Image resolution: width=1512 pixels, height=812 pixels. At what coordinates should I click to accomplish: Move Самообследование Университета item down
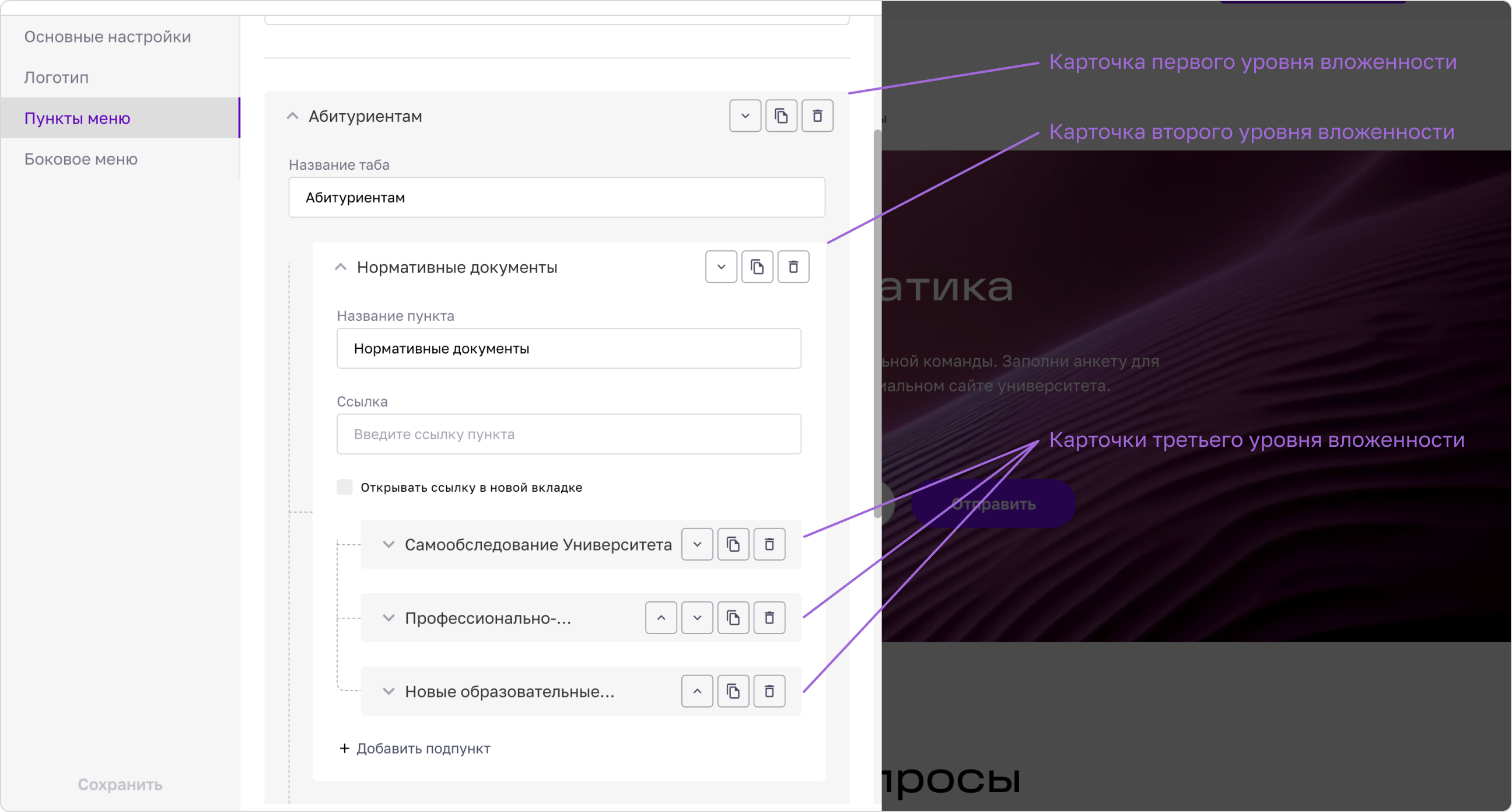[696, 544]
